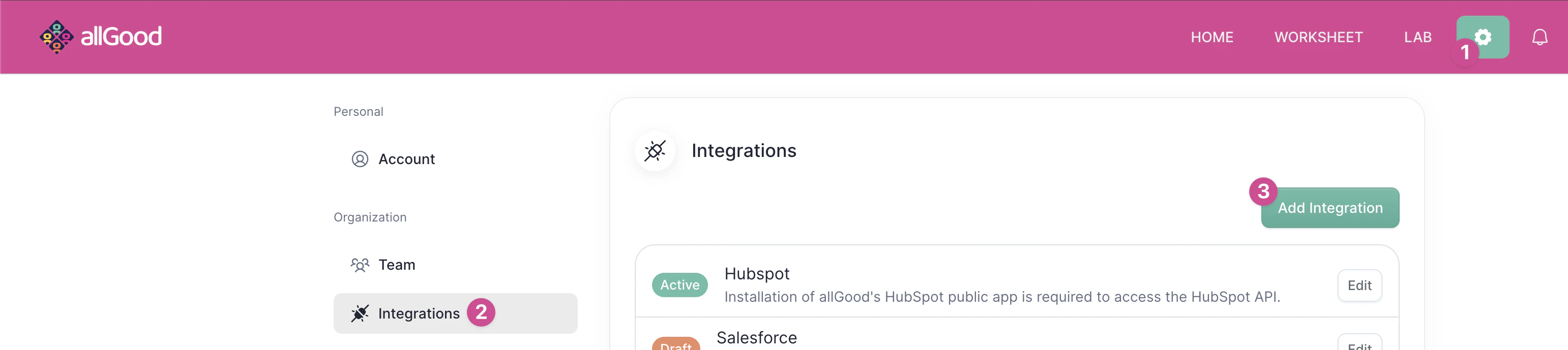This screenshot has height=350, width=1568.
Task: Select Team in the Organization menu
Action: (x=455, y=265)
